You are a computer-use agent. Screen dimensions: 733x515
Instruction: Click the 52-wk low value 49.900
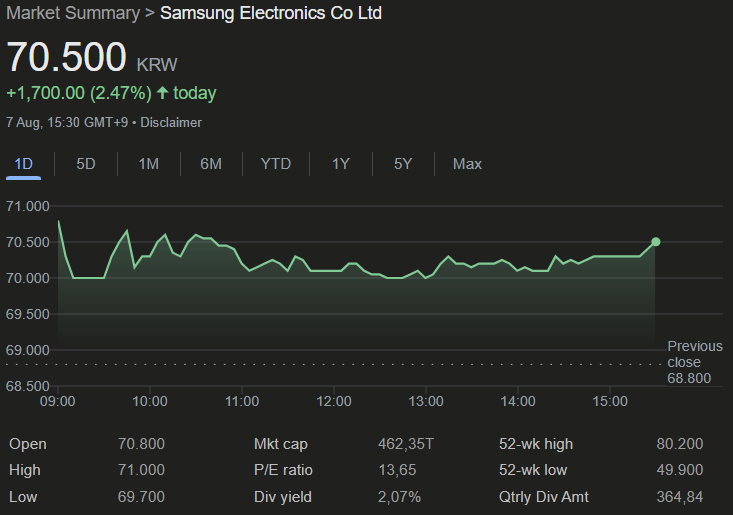coord(680,470)
